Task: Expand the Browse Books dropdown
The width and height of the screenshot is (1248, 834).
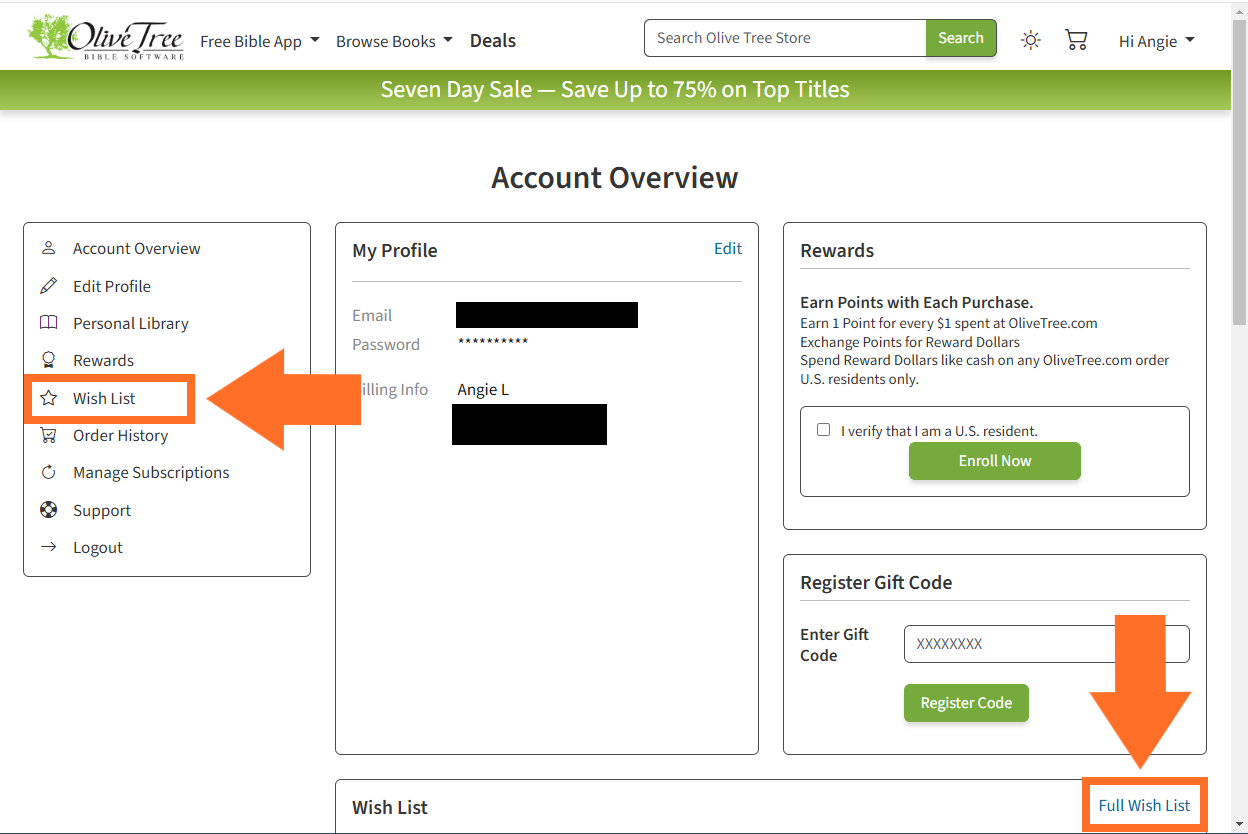Action: [x=394, y=41]
